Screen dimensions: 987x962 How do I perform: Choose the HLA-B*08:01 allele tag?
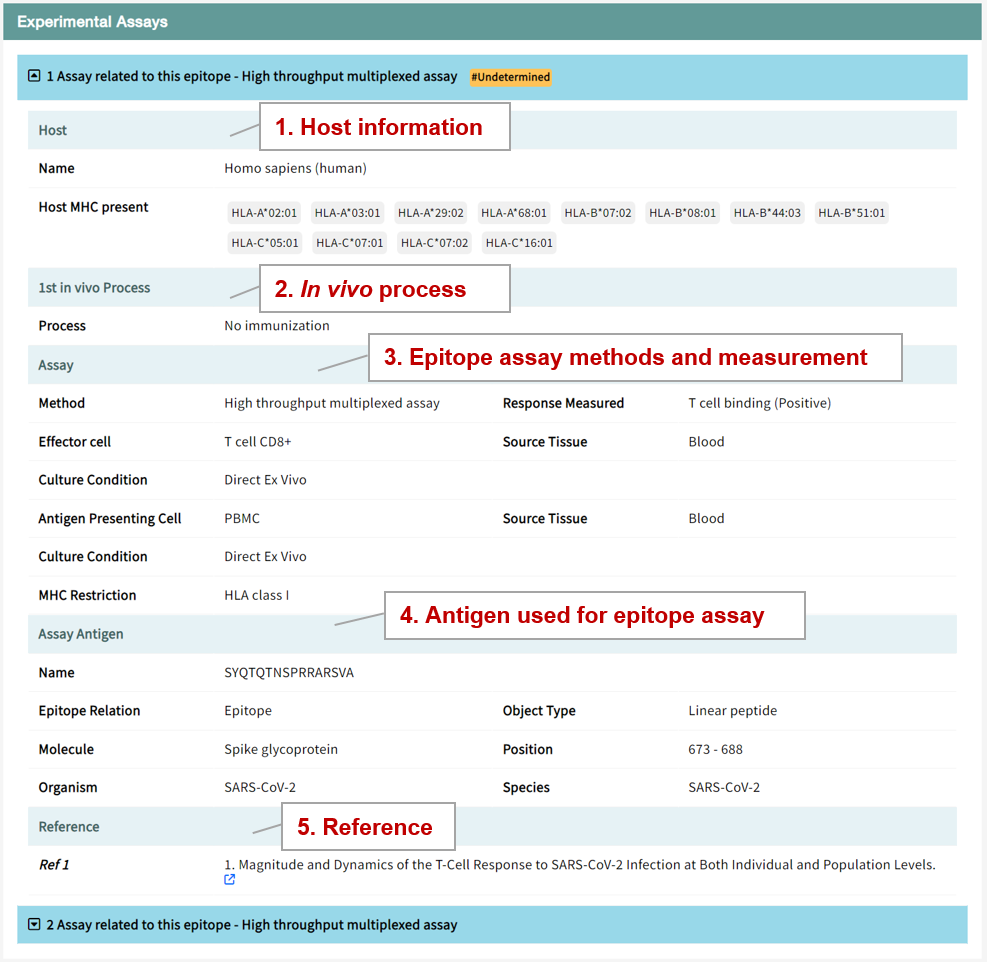[x=682, y=213]
